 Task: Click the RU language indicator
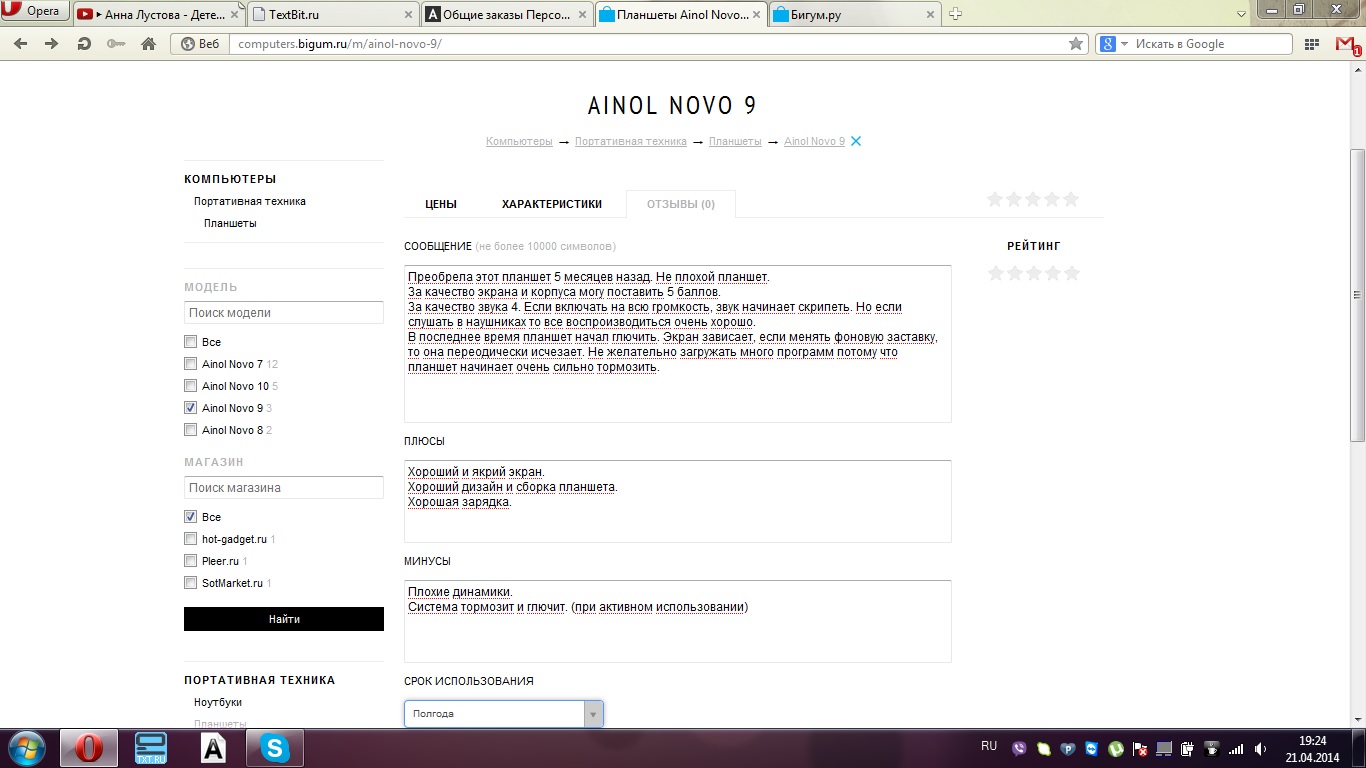click(x=989, y=746)
